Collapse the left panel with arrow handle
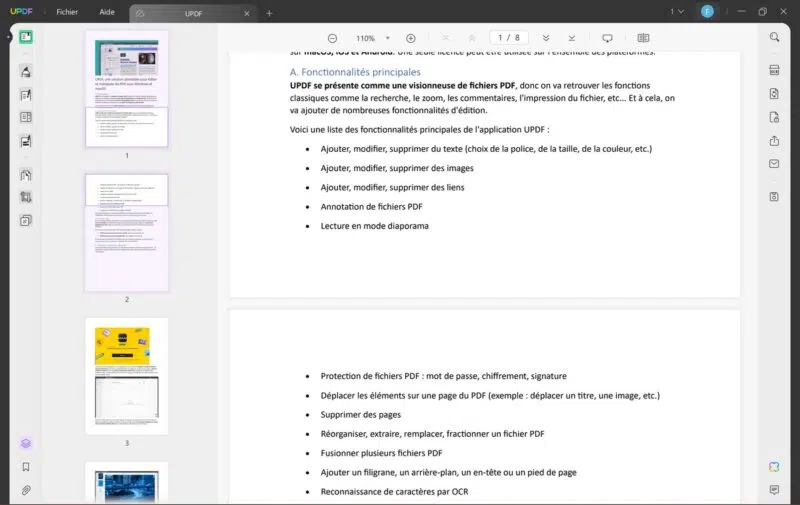Viewport: 800px width, 505px height. coord(8,37)
